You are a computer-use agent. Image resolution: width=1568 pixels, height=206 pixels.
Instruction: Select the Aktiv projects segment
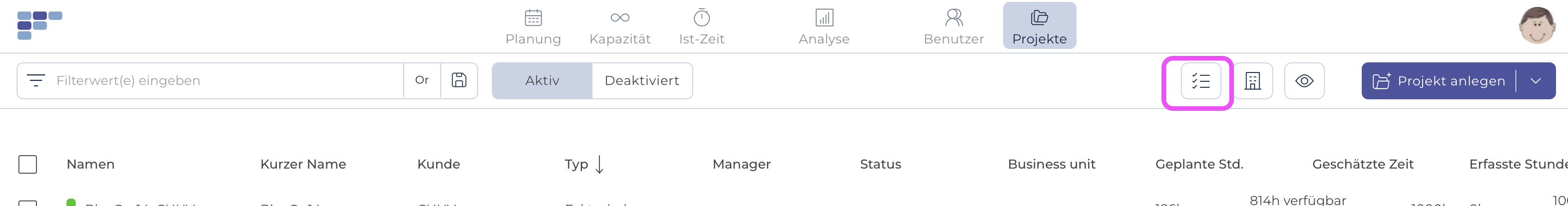tap(542, 80)
